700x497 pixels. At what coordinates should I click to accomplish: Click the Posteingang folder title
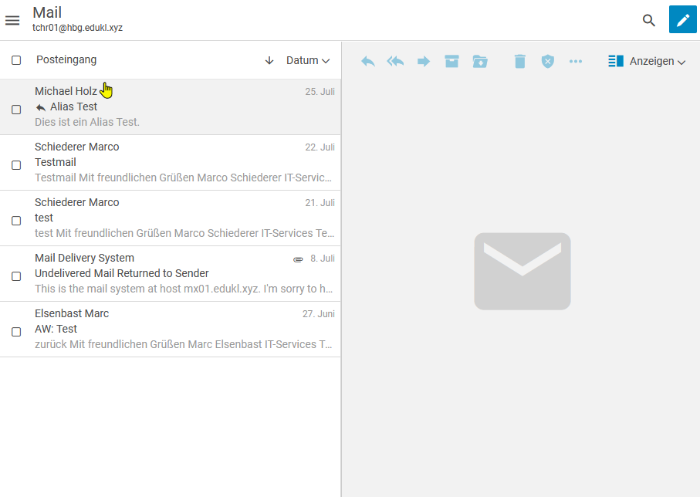pos(66,60)
